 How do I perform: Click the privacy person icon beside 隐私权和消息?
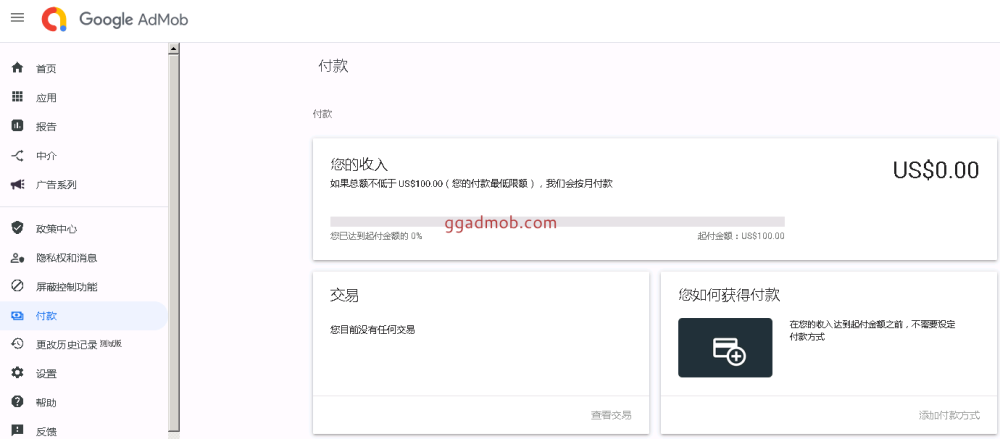(18, 257)
